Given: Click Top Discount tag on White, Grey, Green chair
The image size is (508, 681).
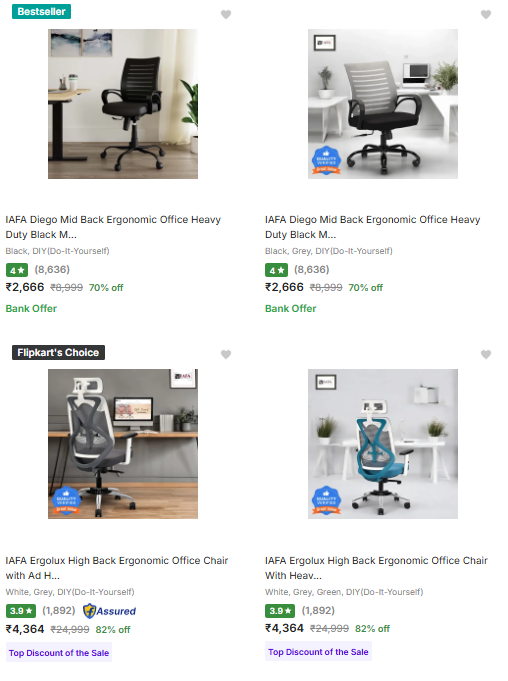Looking at the screenshot, I should click(x=318, y=652).
